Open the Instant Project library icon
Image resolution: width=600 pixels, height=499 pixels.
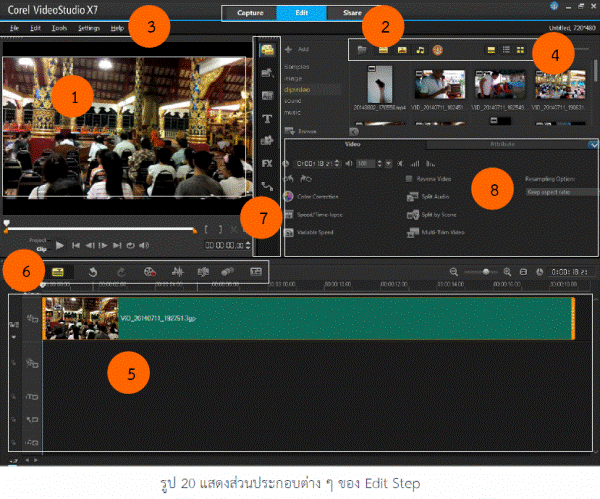(267, 73)
